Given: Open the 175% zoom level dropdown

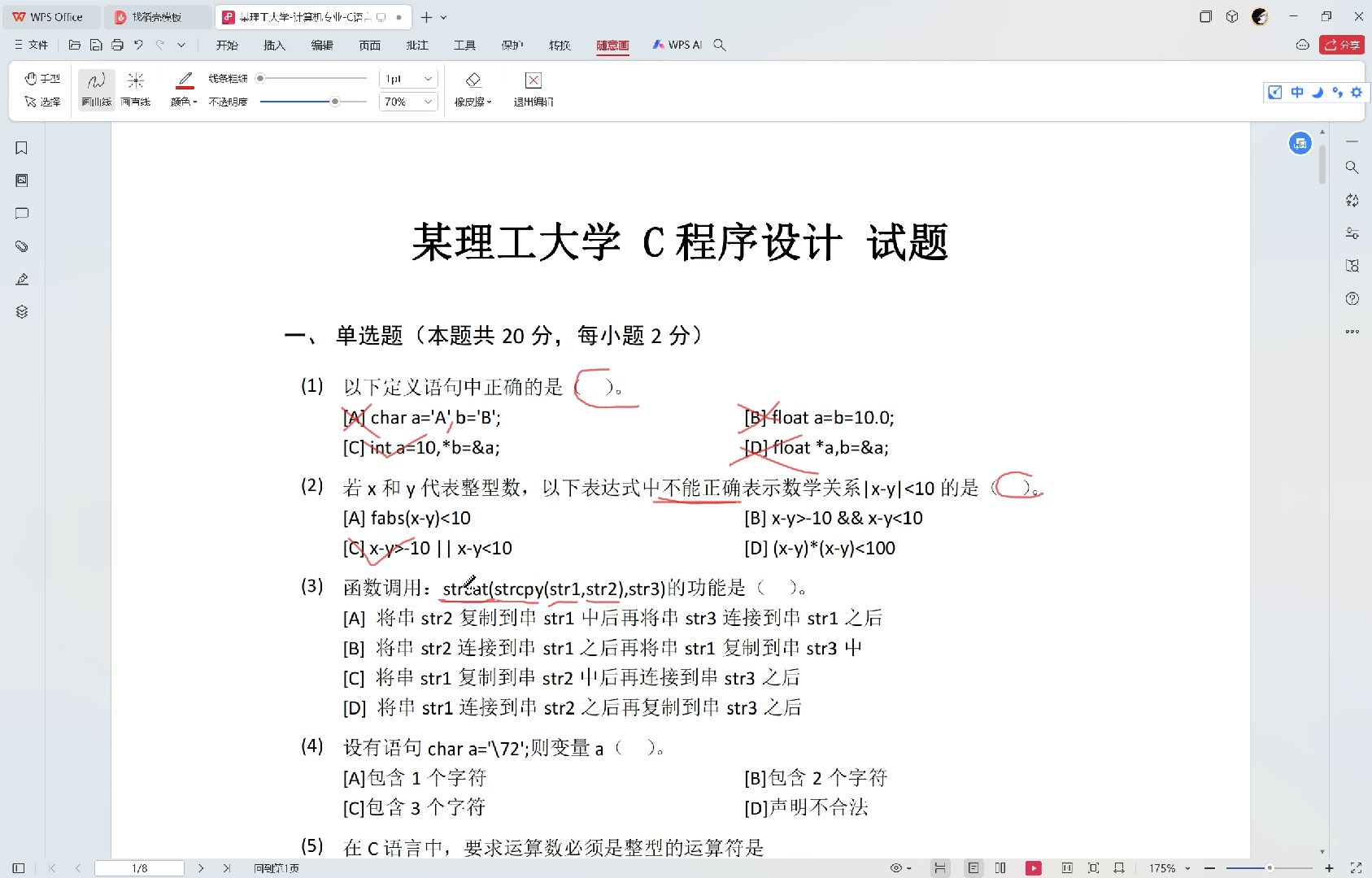Looking at the screenshot, I should tap(1169, 868).
